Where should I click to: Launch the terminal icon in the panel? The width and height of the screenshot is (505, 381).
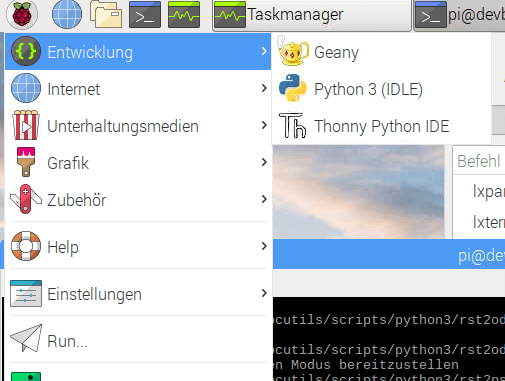point(145,15)
